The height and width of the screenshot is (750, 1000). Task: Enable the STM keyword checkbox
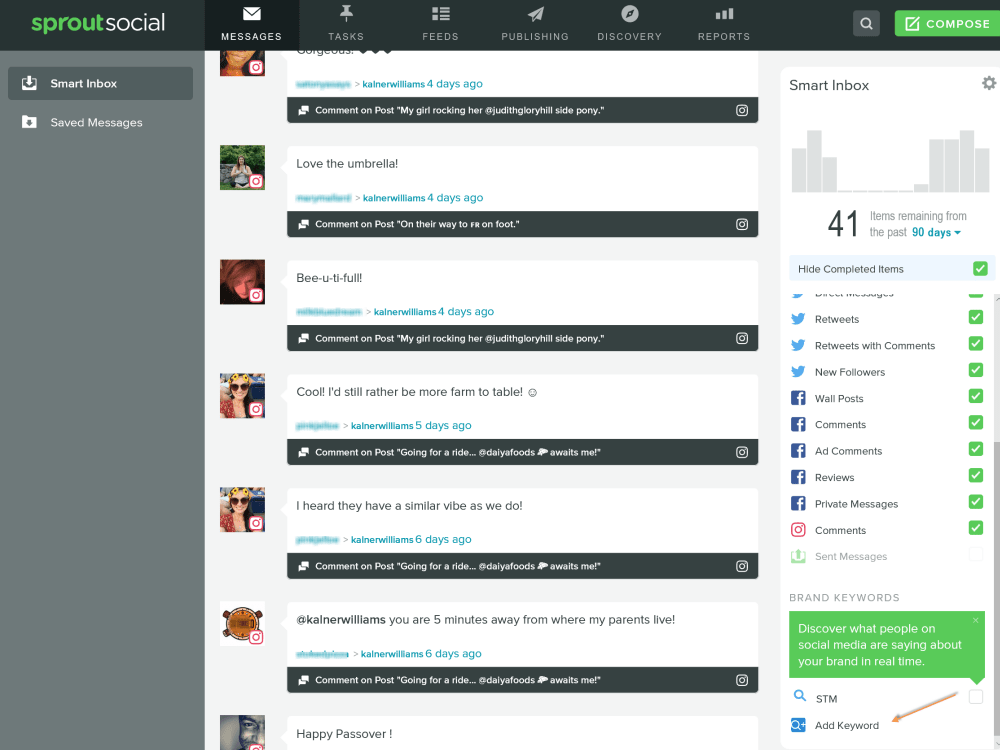click(x=976, y=697)
